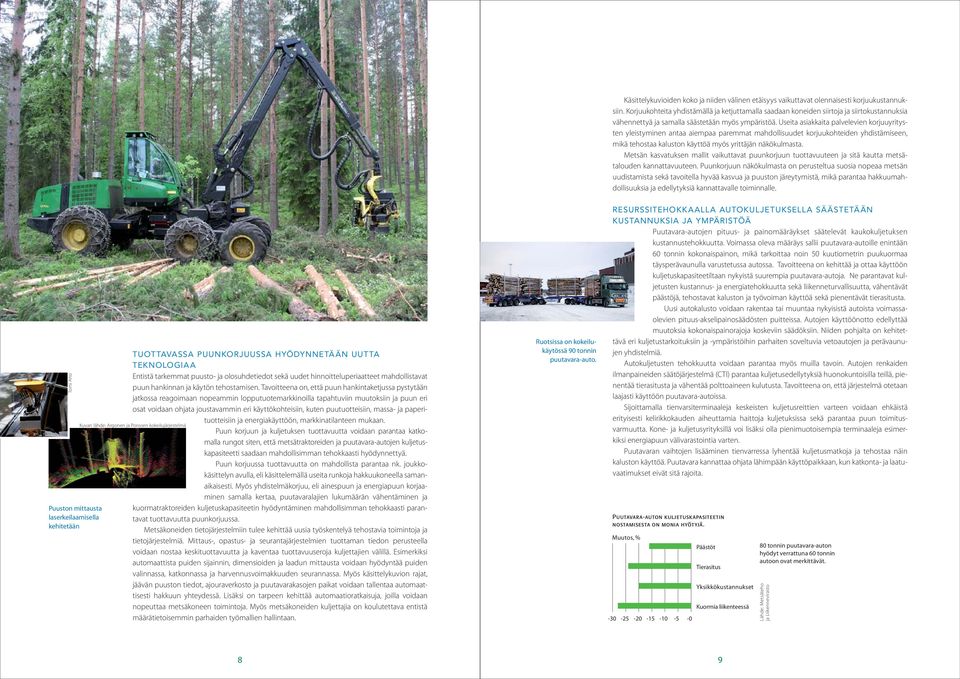
Task: Click the 'Päästöt' bar label
Action: pos(705,547)
